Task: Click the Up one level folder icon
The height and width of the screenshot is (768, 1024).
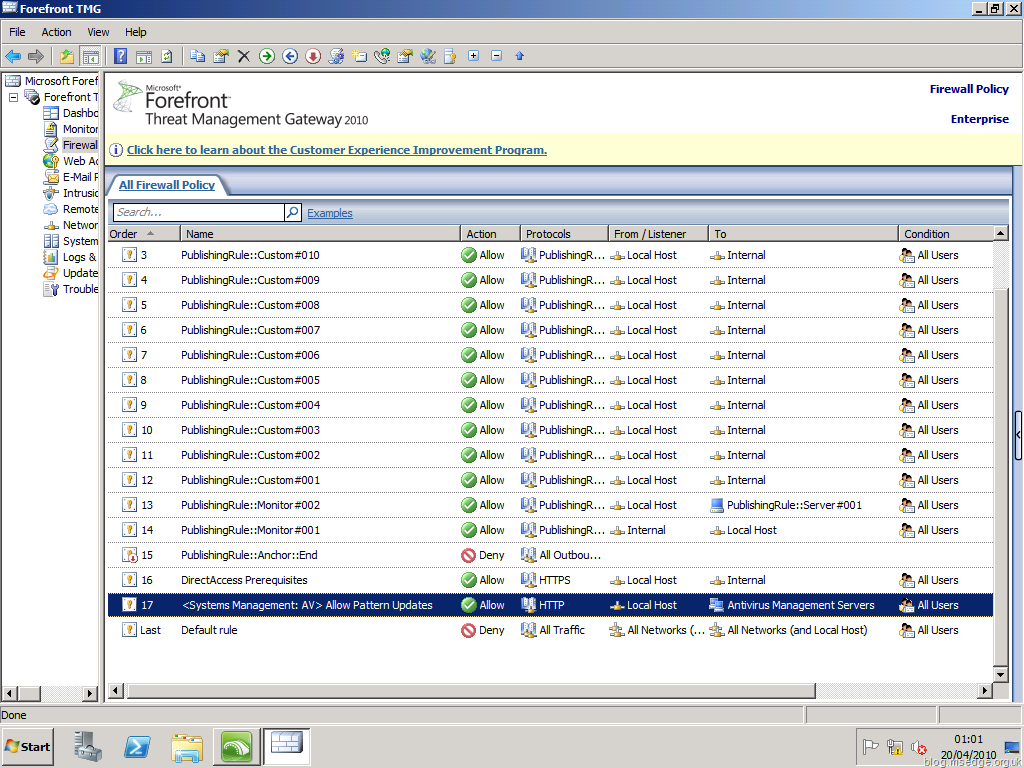Action: coord(67,56)
